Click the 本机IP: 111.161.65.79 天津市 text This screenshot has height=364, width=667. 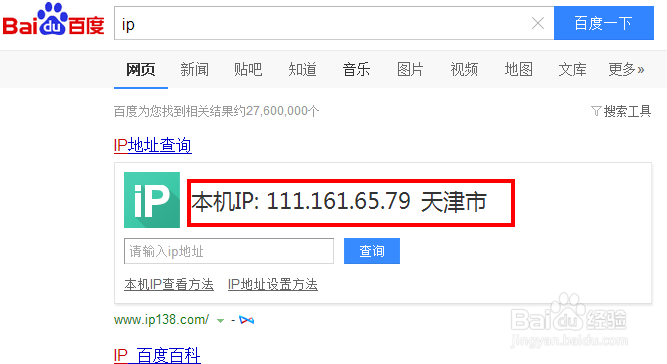click(339, 201)
